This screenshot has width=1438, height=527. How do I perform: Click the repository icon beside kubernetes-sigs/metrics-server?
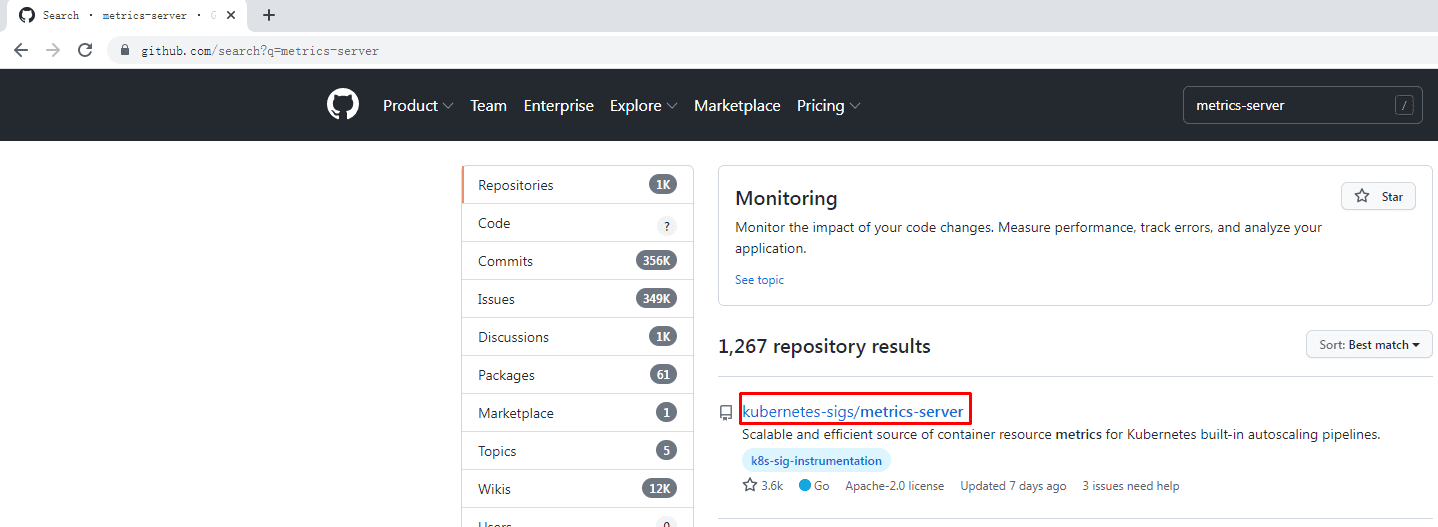click(726, 412)
